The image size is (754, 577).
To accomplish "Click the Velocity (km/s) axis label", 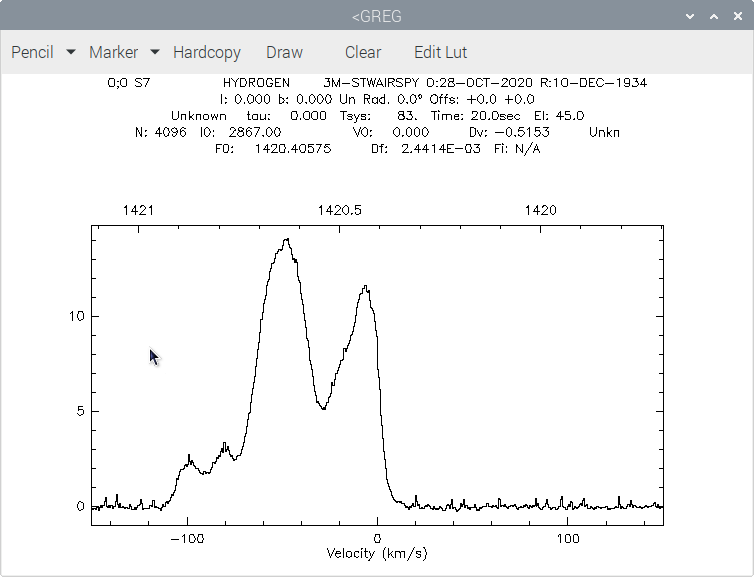I will [x=377, y=553].
